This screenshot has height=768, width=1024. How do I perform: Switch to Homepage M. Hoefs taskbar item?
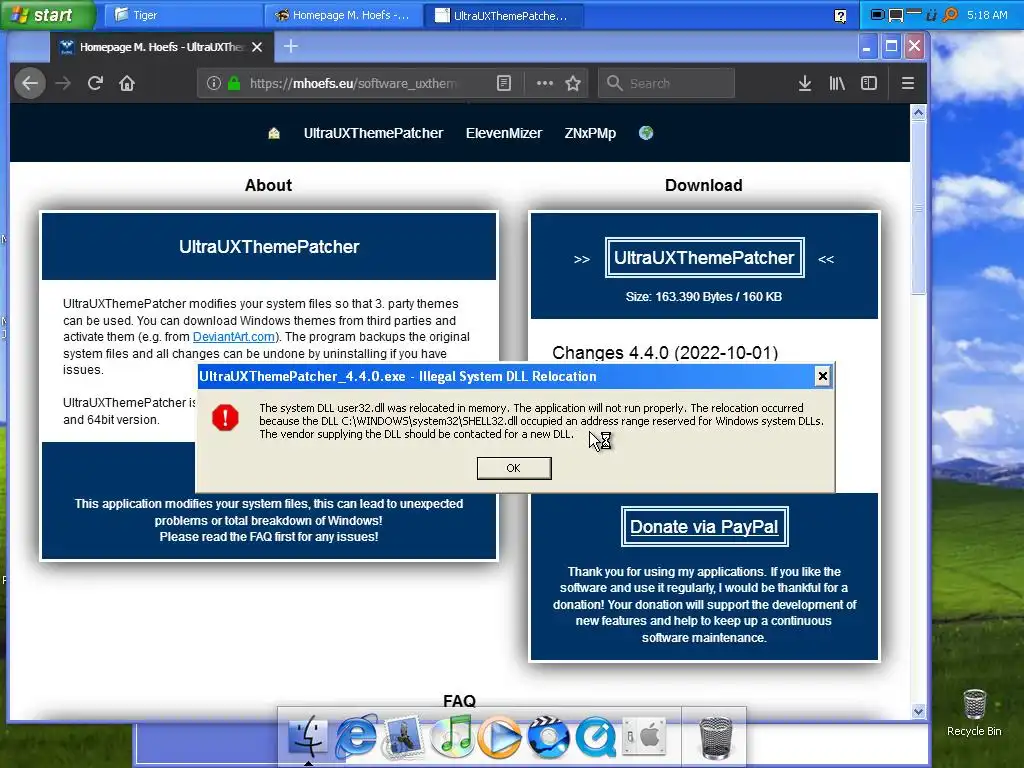click(344, 15)
